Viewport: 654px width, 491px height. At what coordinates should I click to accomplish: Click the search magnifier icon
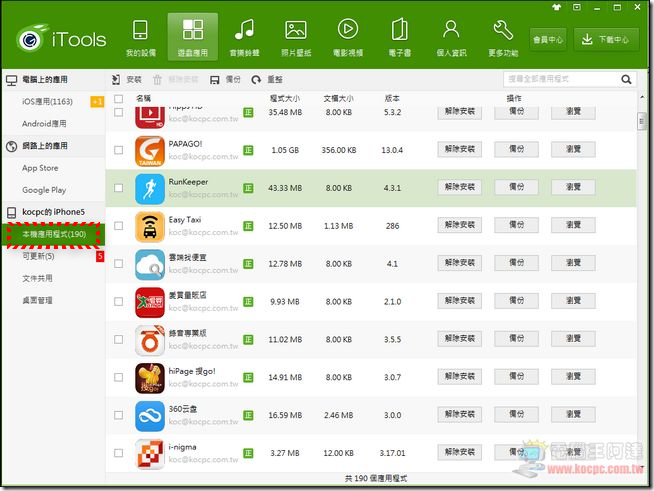coord(626,79)
